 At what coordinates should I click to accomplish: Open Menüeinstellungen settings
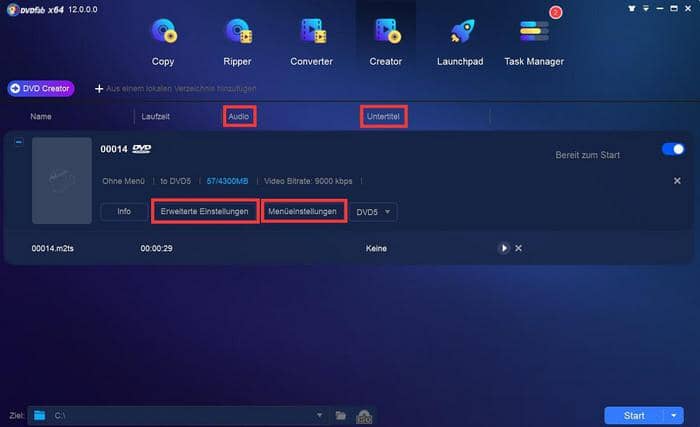[x=305, y=212]
